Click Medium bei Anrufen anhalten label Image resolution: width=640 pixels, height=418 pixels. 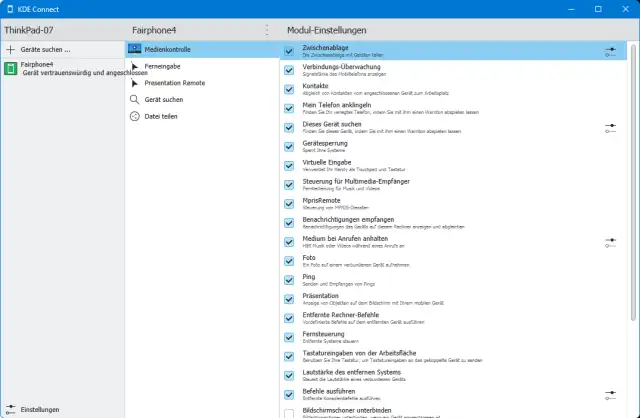345,238
